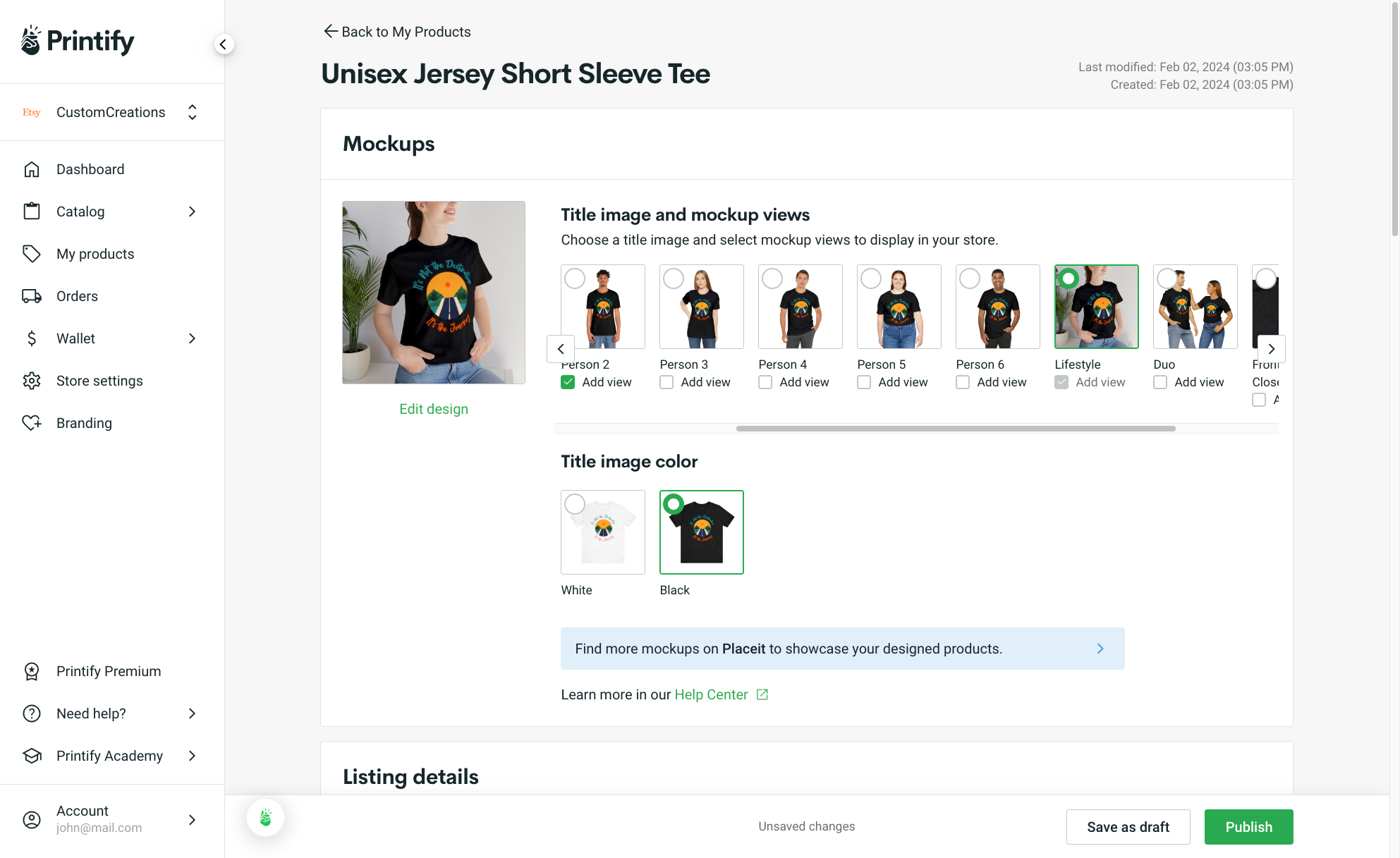Click the Person 6 mockup thumbnail

[997, 306]
